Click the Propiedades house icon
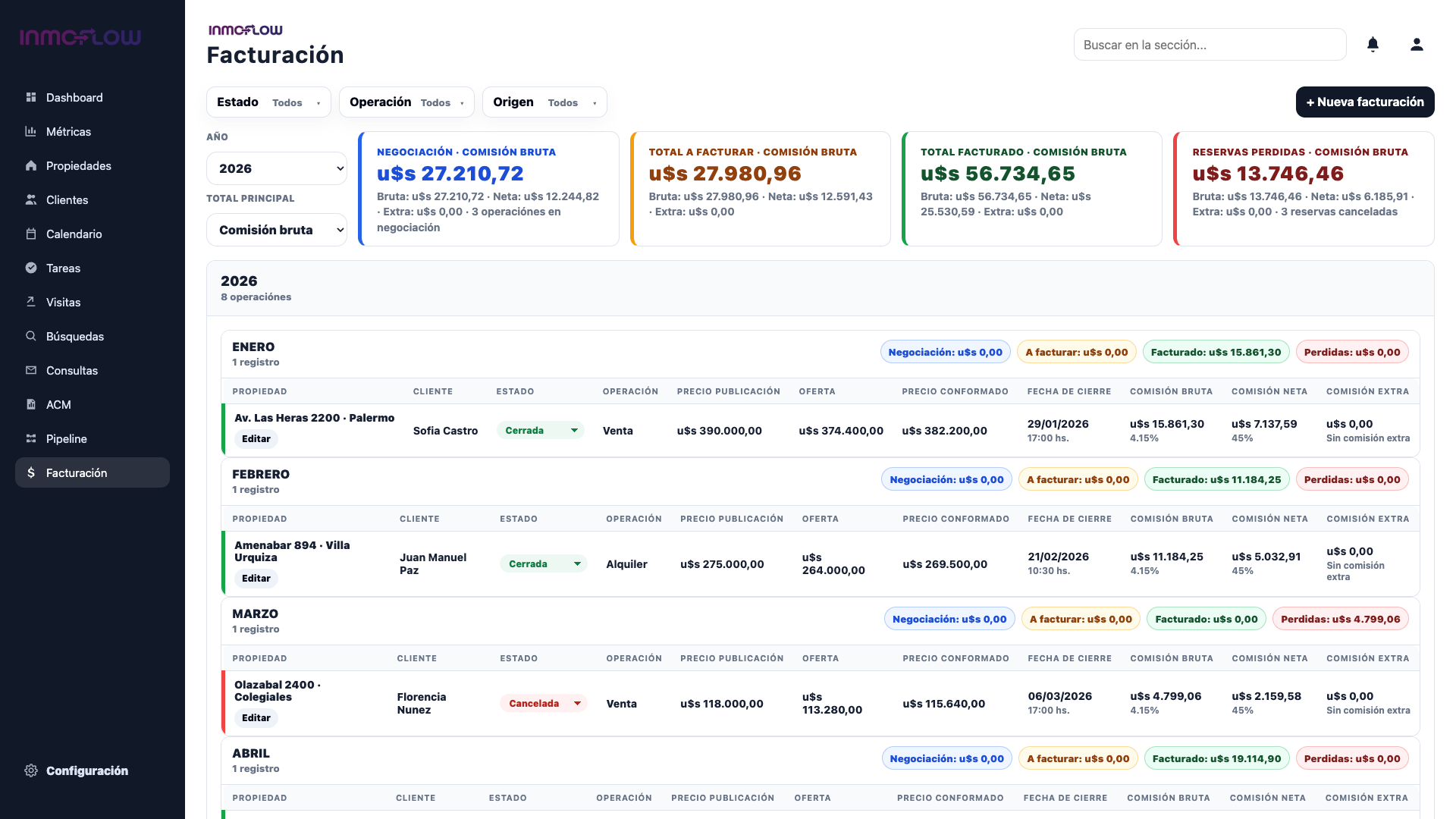Viewport: 1456px width, 819px height. point(31,165)
